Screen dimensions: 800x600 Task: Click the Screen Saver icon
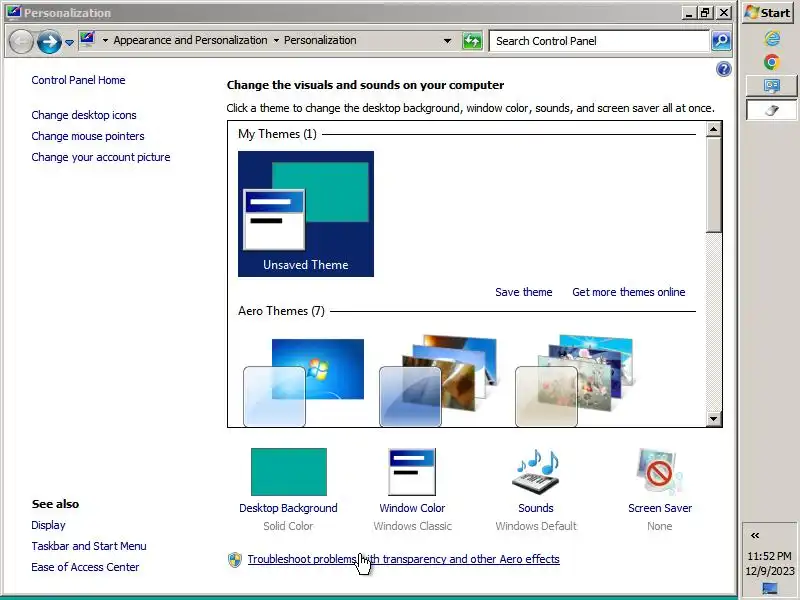(659, 472)
